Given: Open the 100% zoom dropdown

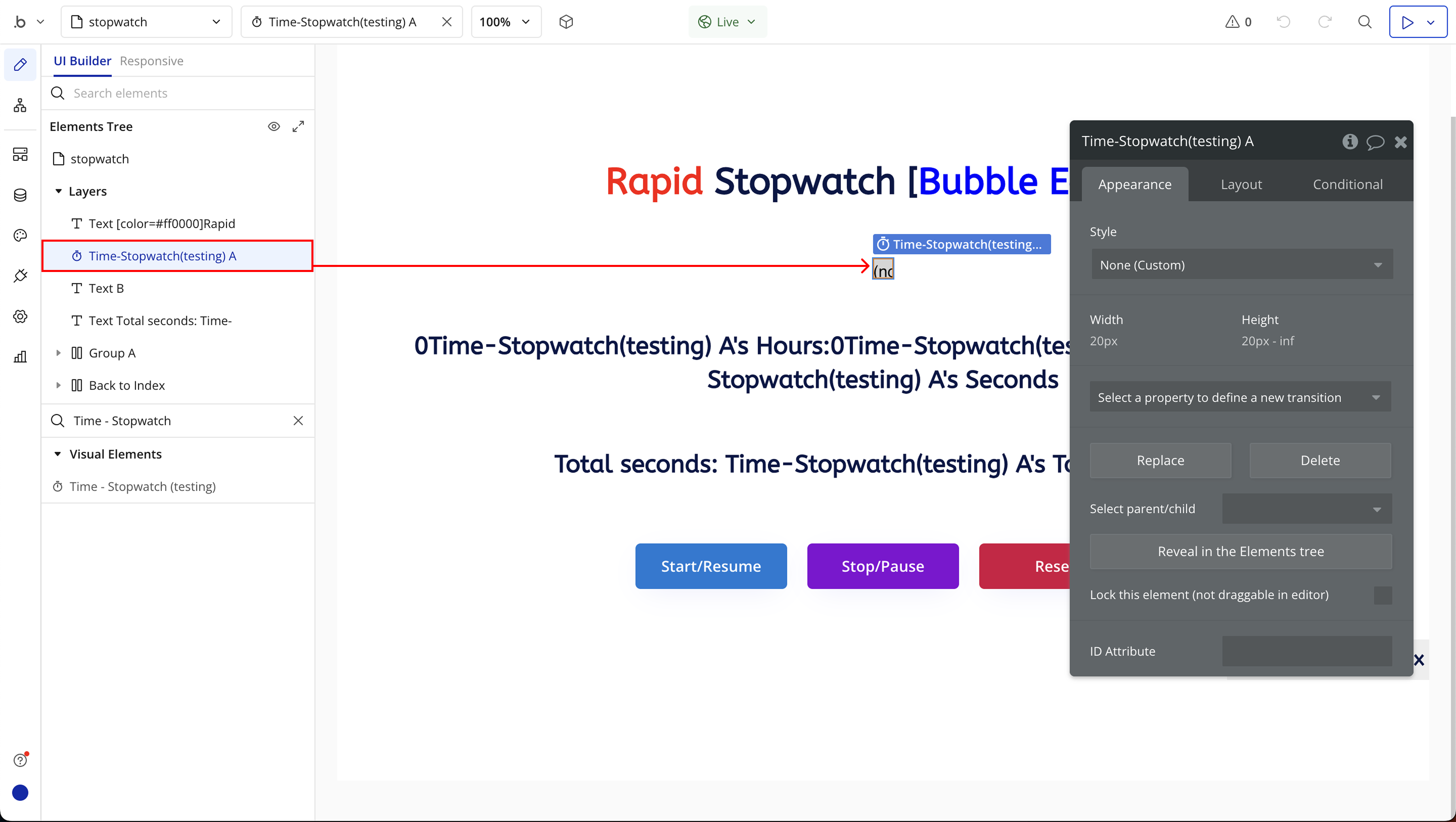Looking at the screenshot, I should [x=505, y=22].
